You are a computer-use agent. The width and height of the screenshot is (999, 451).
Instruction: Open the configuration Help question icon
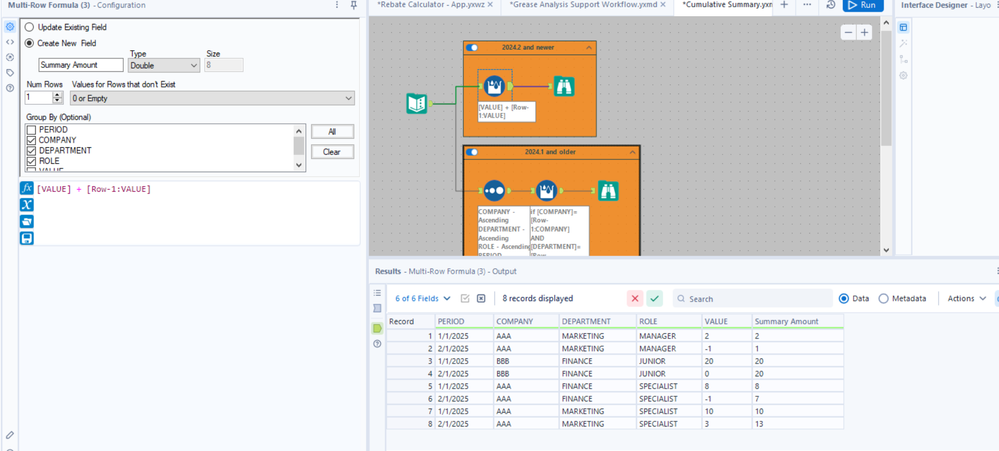(10, 88)
